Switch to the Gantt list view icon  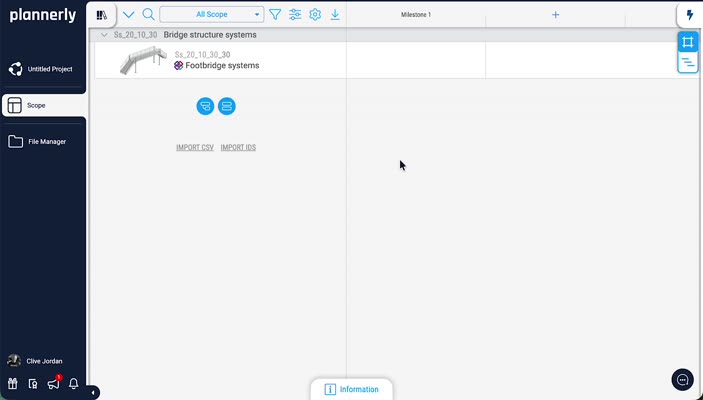688,62
